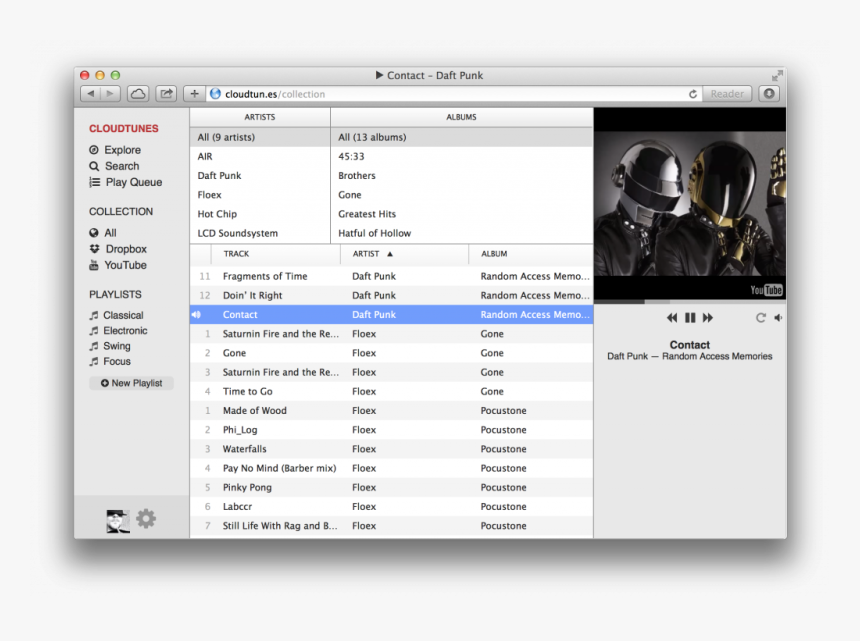Viewport: 860px width, 641px height.
Task: Select the Phi_Log track
Action: [392, 430]
